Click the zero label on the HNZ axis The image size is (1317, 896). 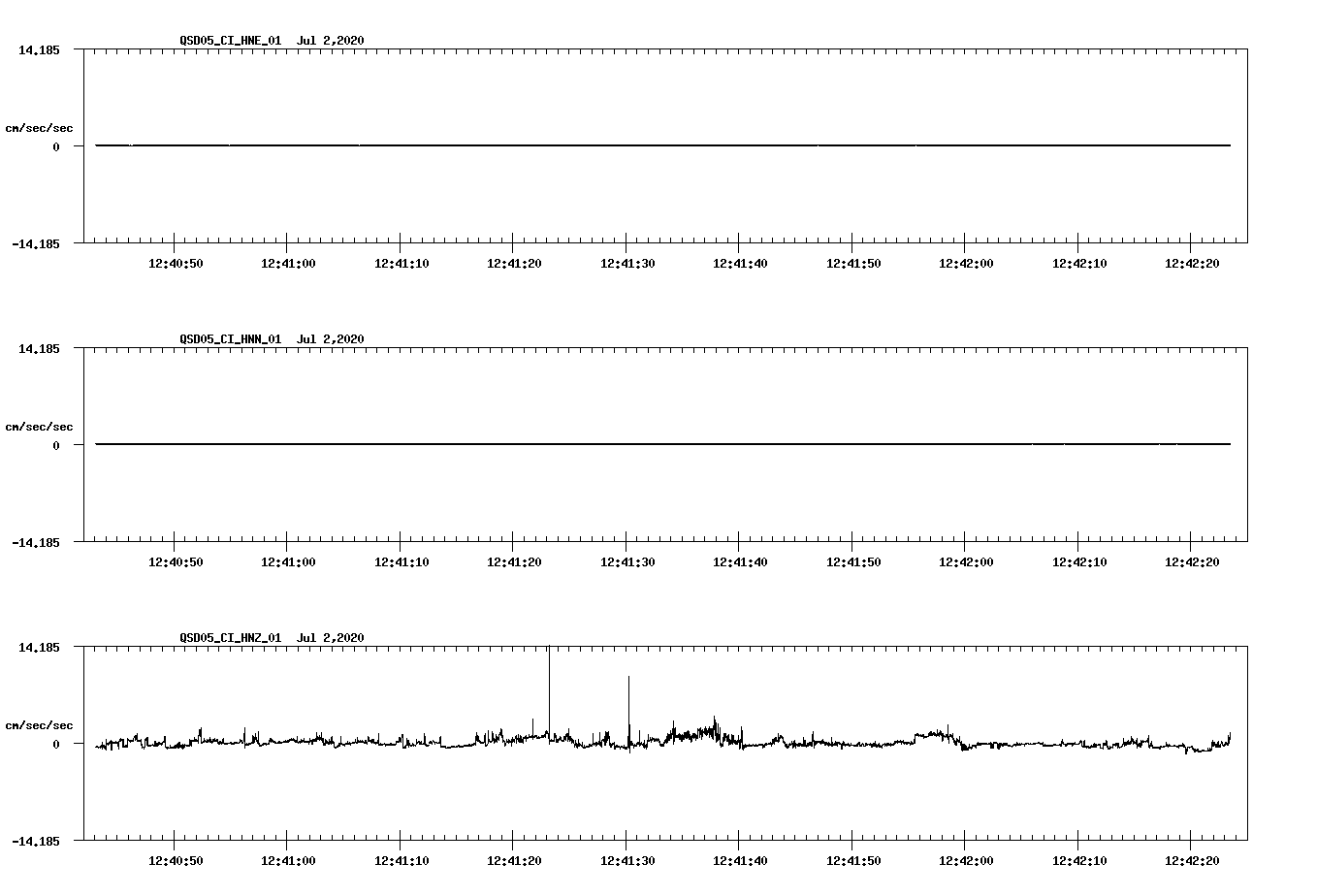pos(56,745)
